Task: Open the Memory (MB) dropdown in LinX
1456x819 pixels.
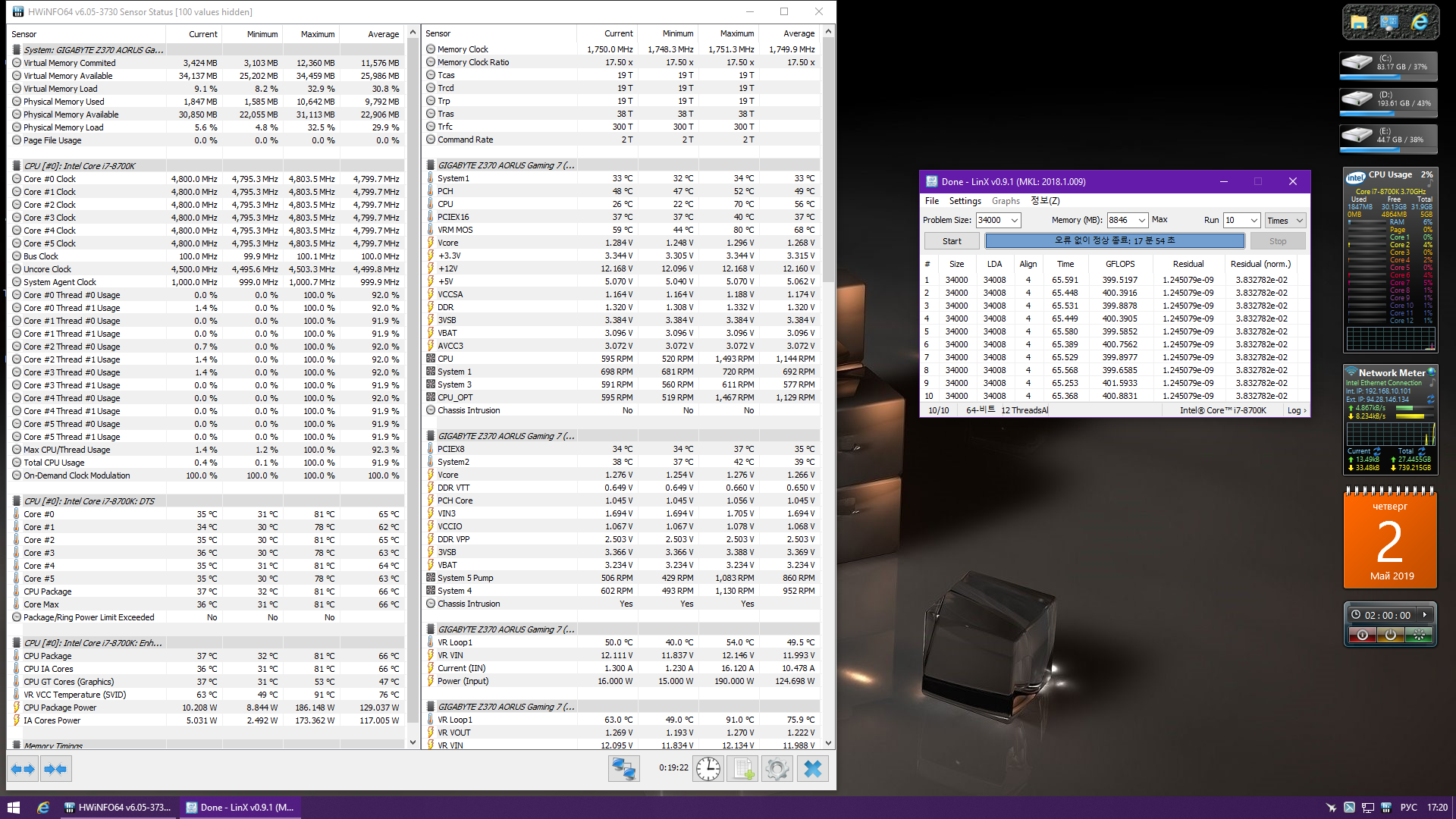Action: click(x=1141, y=221)
